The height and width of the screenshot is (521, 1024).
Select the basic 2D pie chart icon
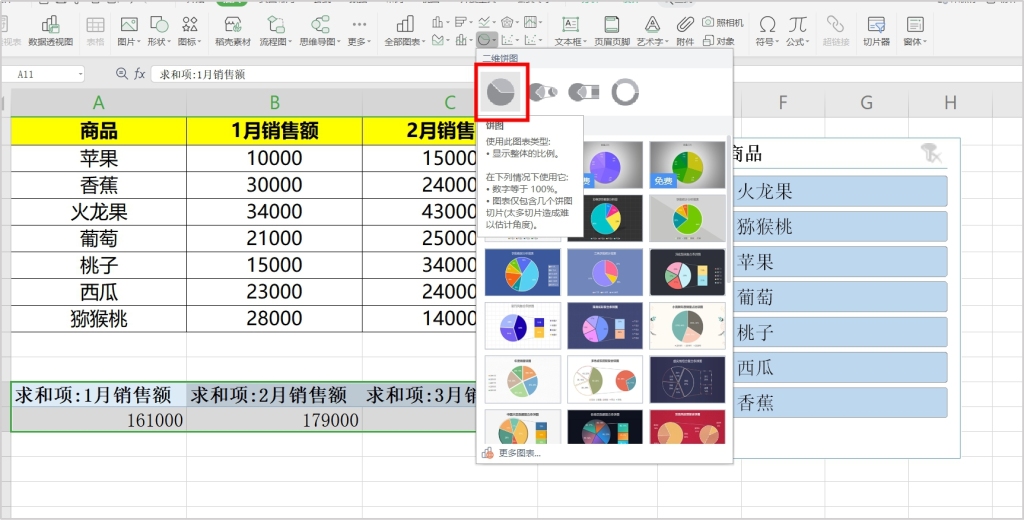pyautogui.click(x=501, y=93)
